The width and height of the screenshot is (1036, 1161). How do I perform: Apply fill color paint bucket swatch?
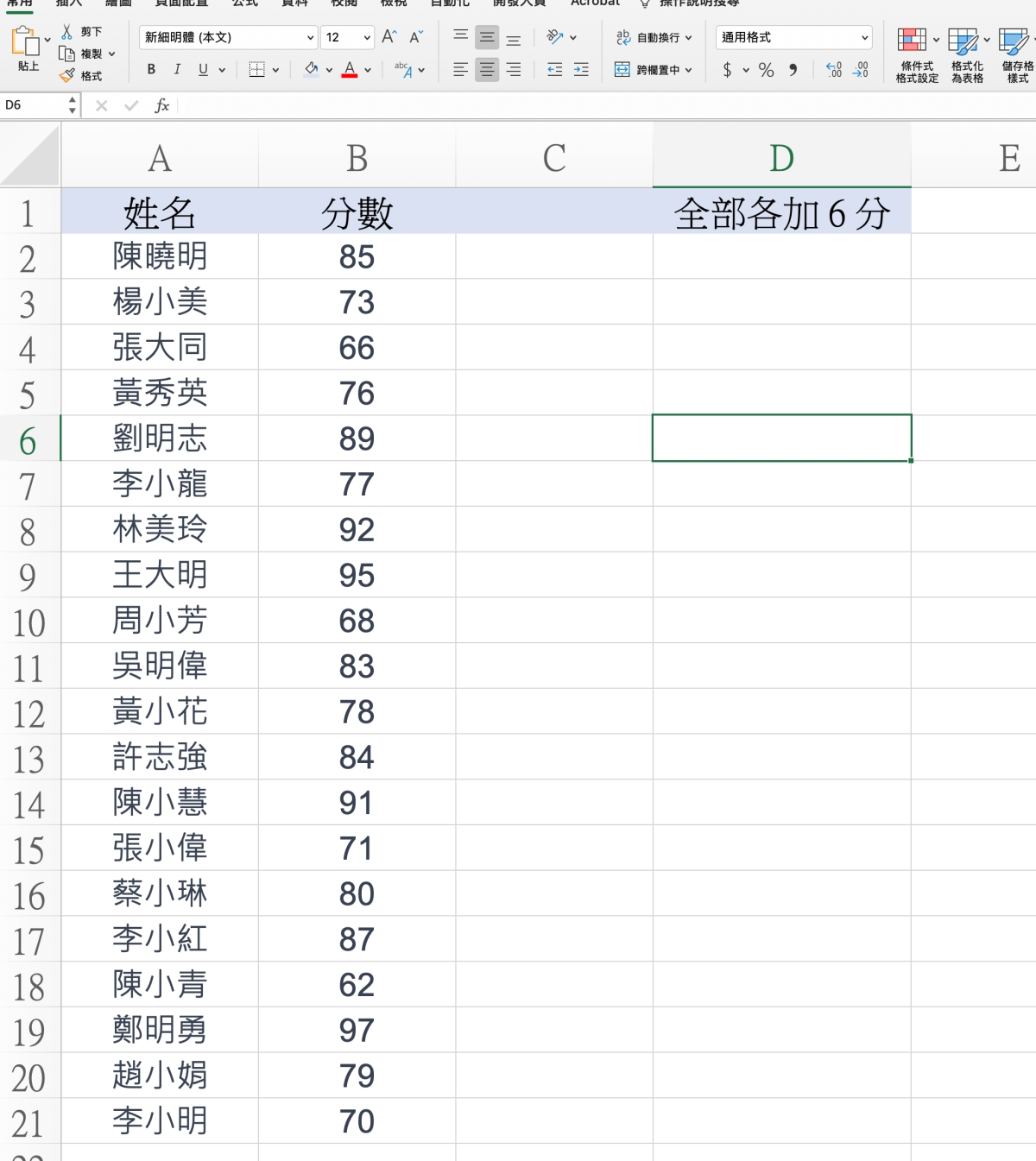point(311,69)
